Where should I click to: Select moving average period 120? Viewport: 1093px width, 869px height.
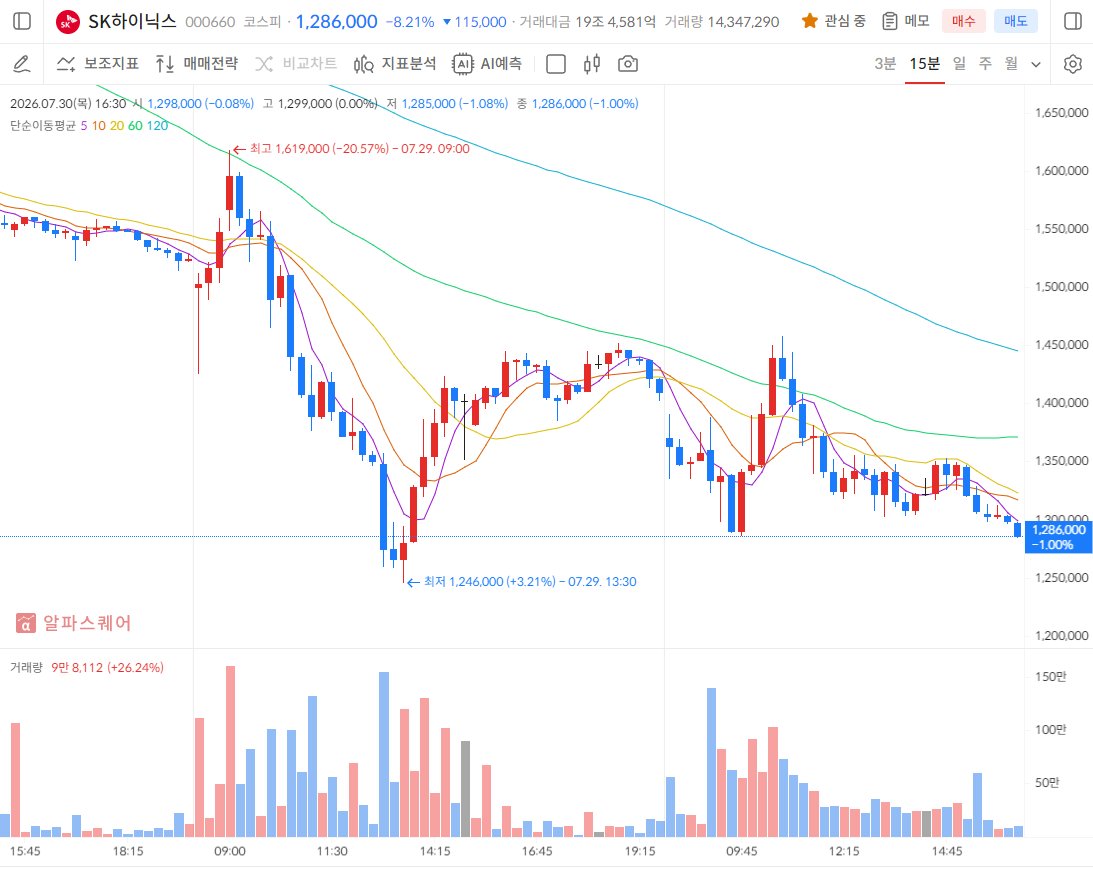tap(158, 125)
